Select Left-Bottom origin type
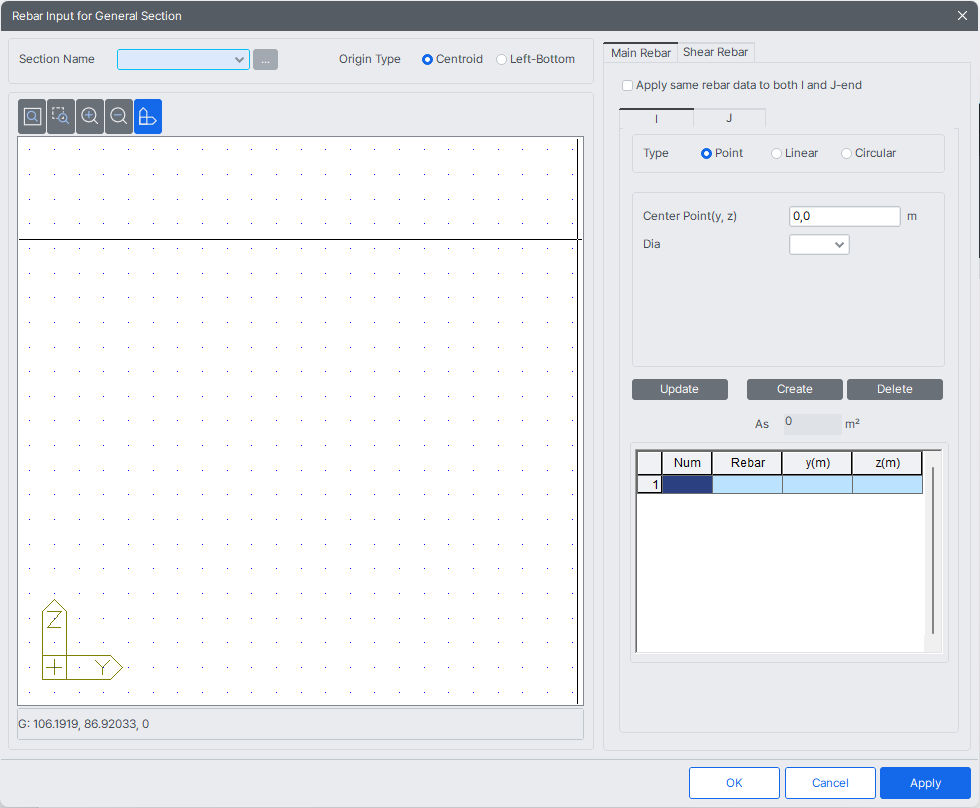980x808 pixels. (536, 59)
